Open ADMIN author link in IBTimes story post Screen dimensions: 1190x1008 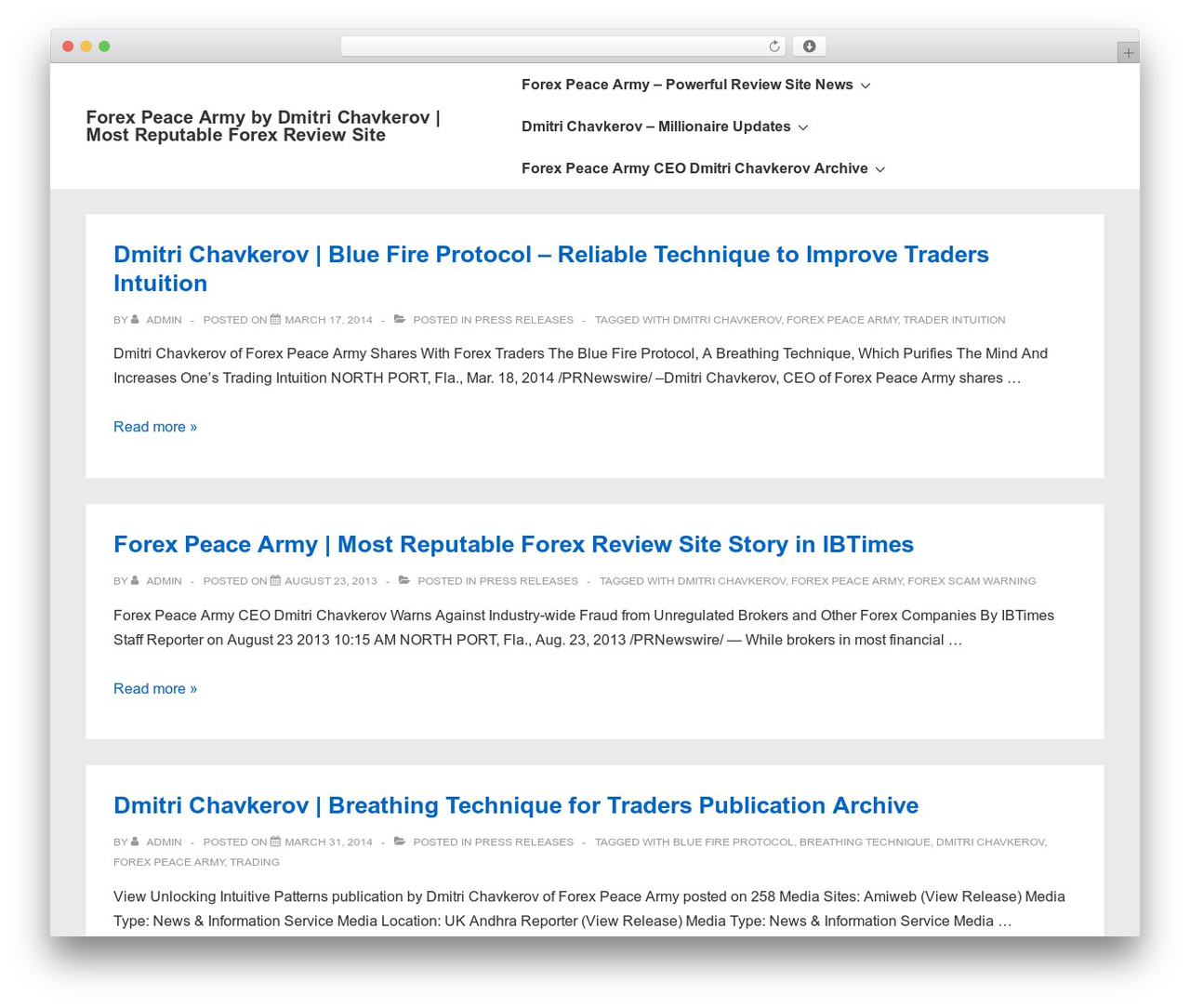tap(164, 581)
